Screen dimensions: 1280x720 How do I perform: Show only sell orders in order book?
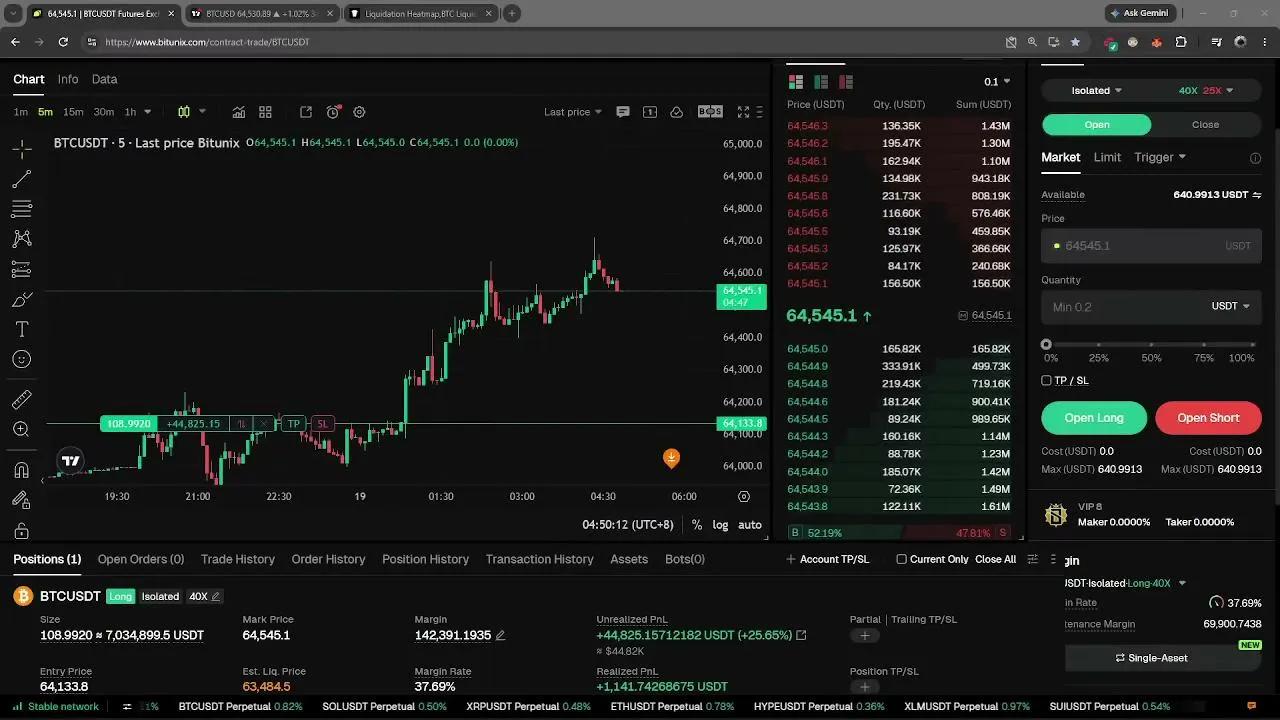click(x=846, y=82)
